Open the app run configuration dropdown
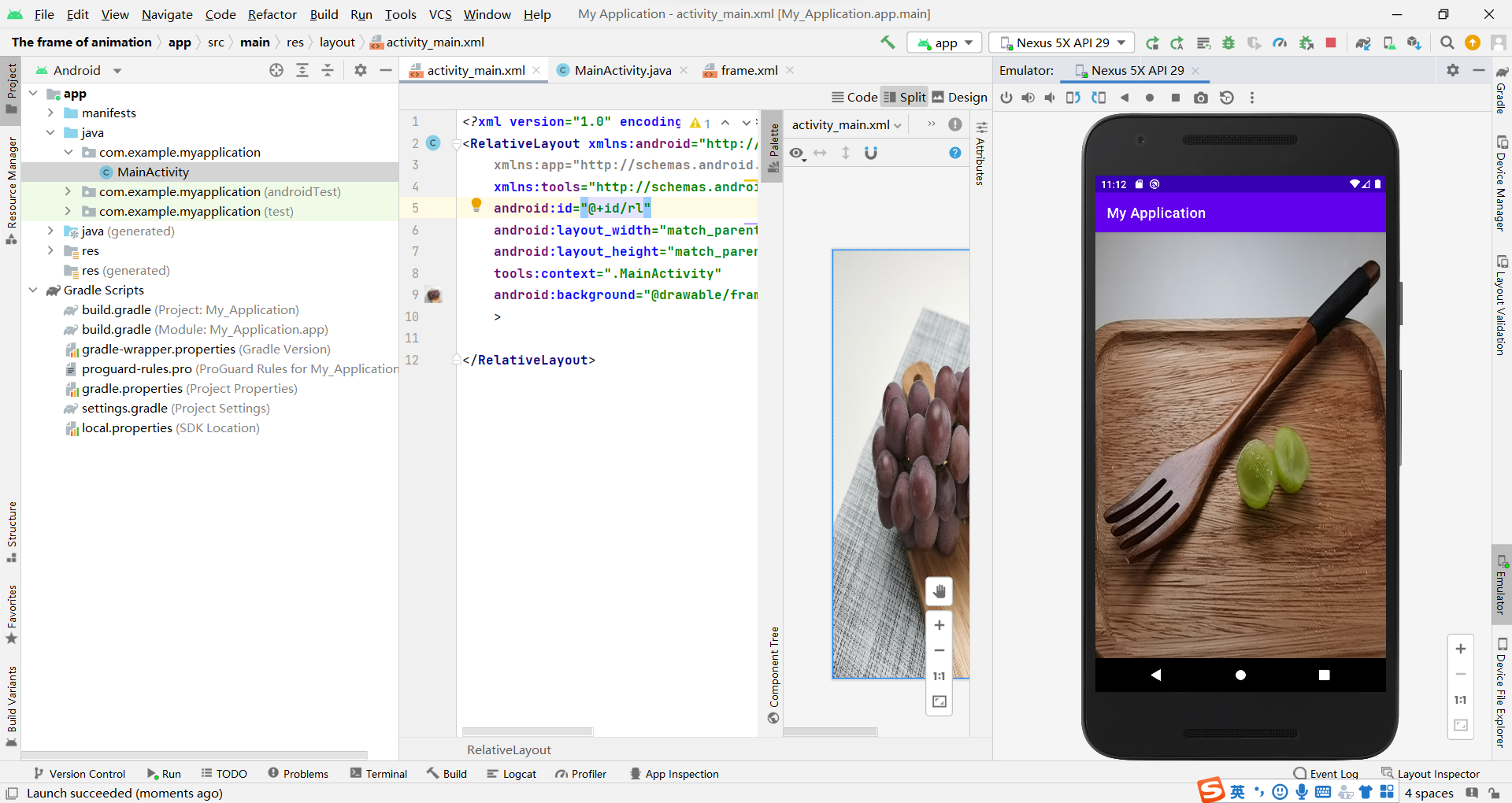 pos(943,43)
